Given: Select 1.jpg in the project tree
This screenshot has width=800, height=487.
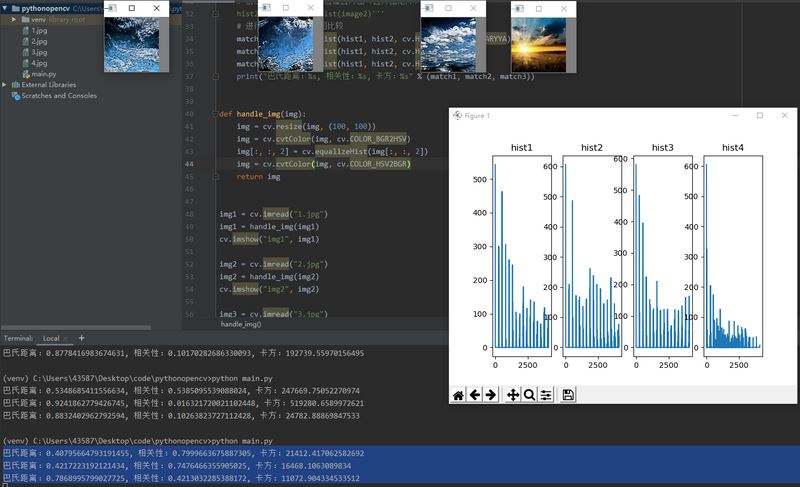Looking at the screenshot, I should (x=38, y=31).
